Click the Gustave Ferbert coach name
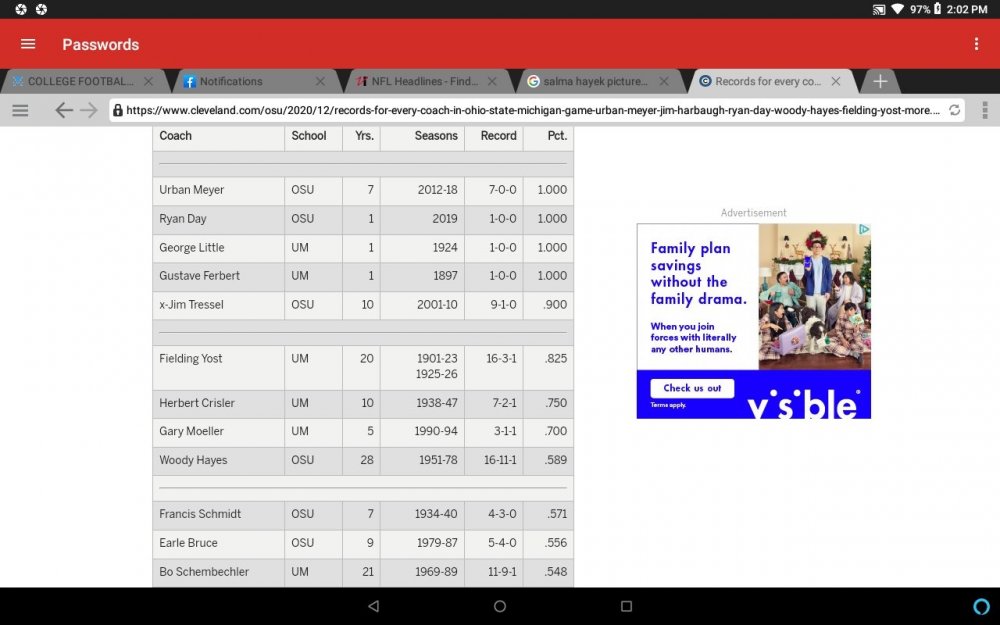 (200, 276)
